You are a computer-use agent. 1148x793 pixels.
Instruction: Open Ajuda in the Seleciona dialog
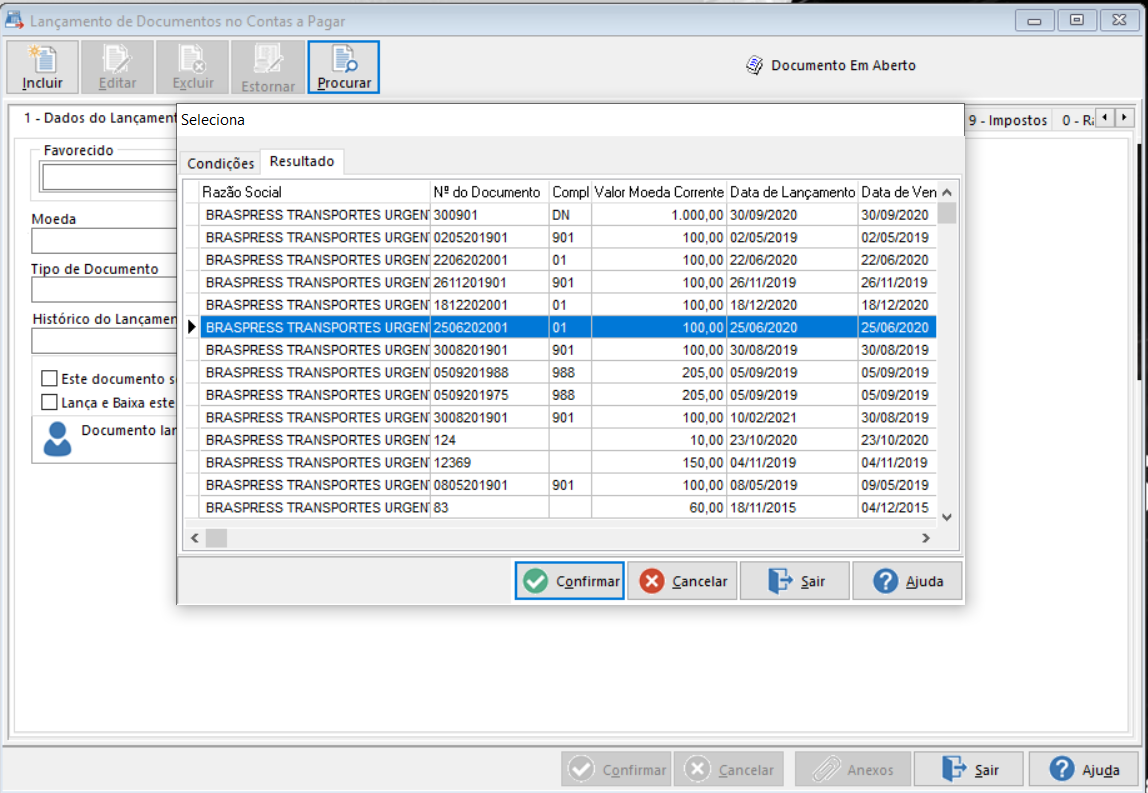point(908,581)
